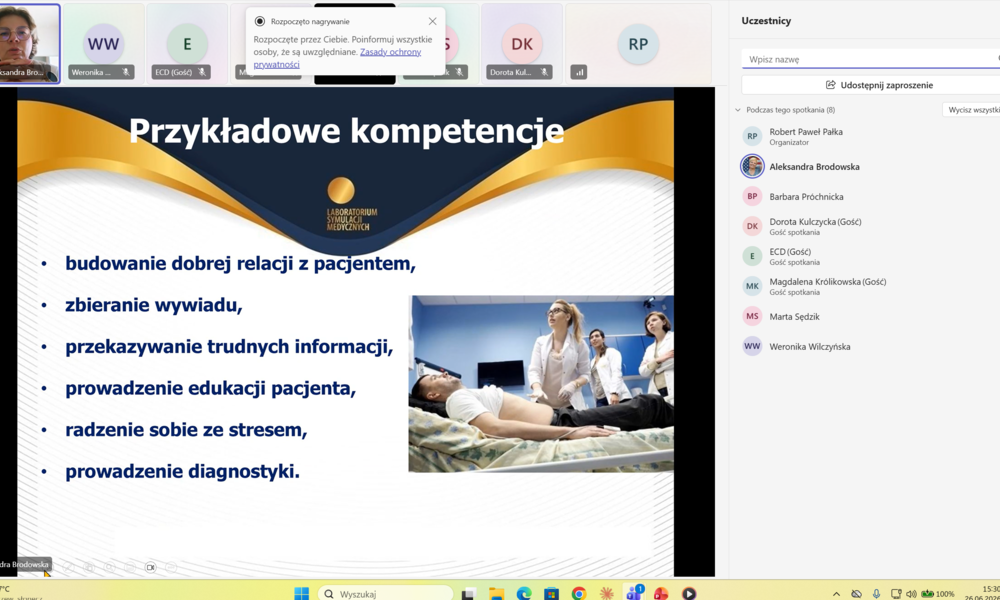Open Task View from the taskbar

click(x=469, y=594)
